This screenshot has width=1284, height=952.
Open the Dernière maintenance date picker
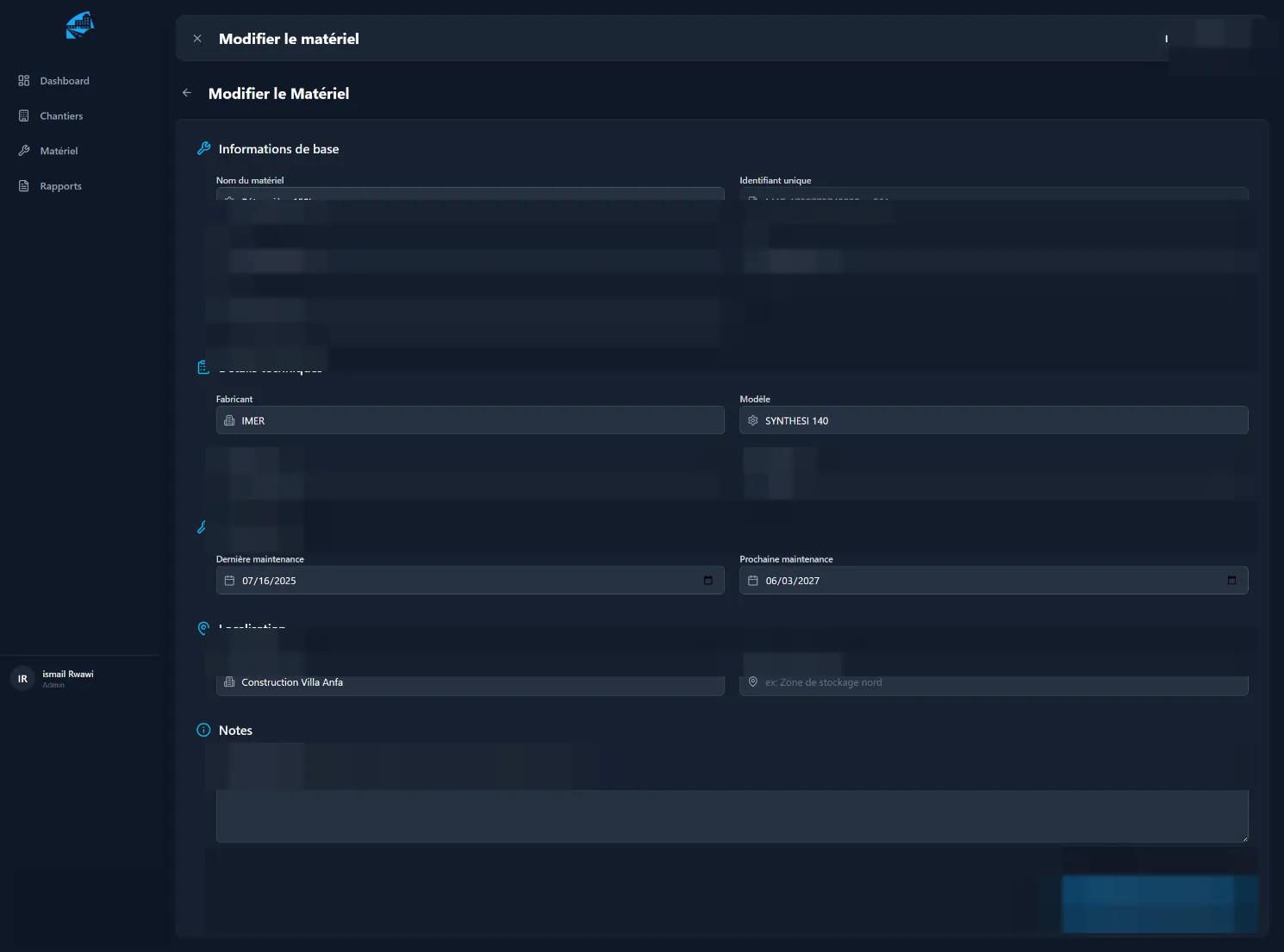tap(708, 581)
